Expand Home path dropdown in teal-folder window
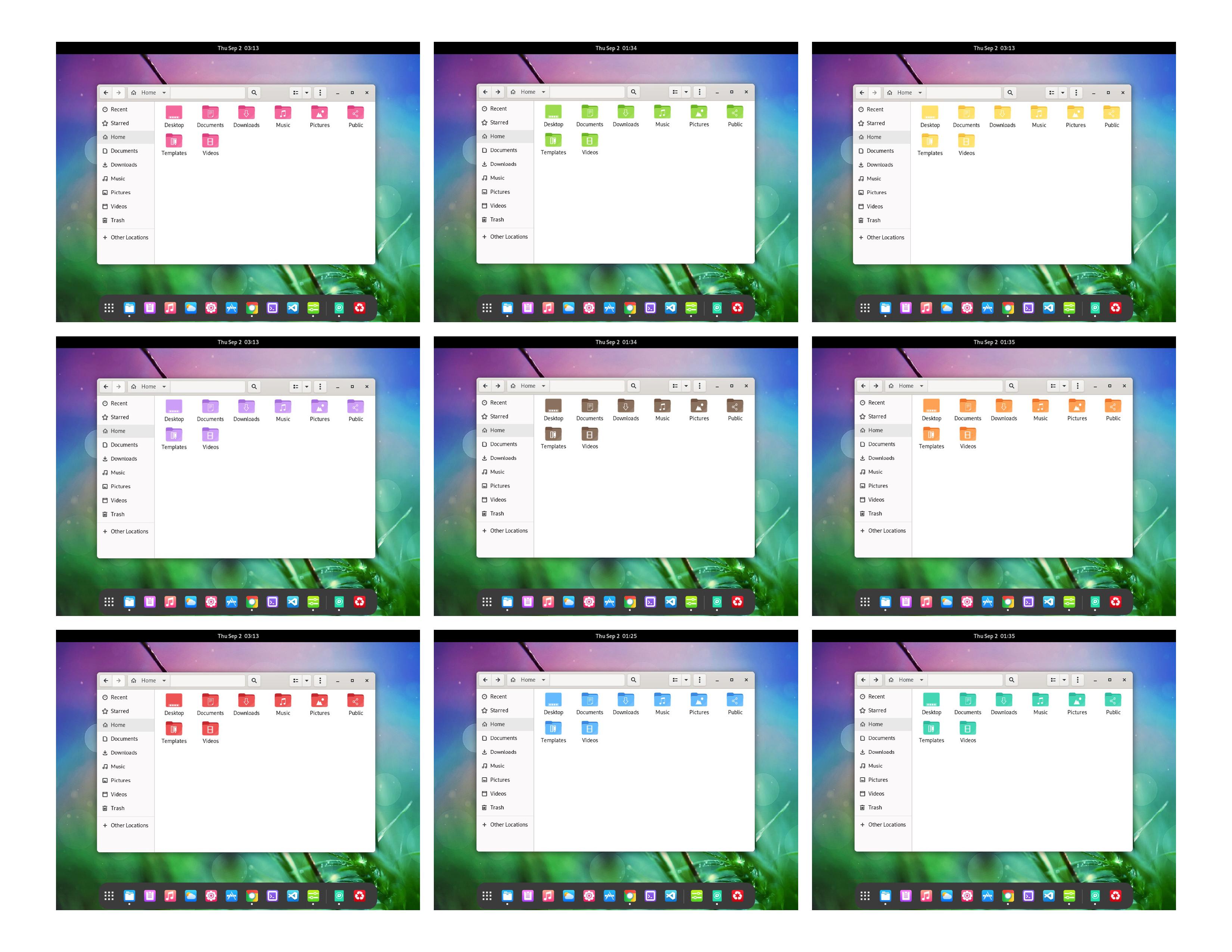 (922, 679)
